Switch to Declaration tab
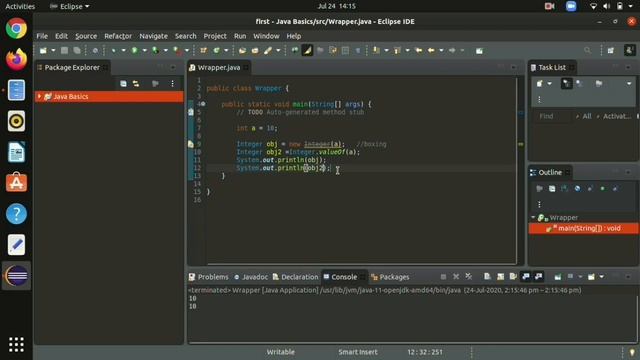 [x=295, y=277]
